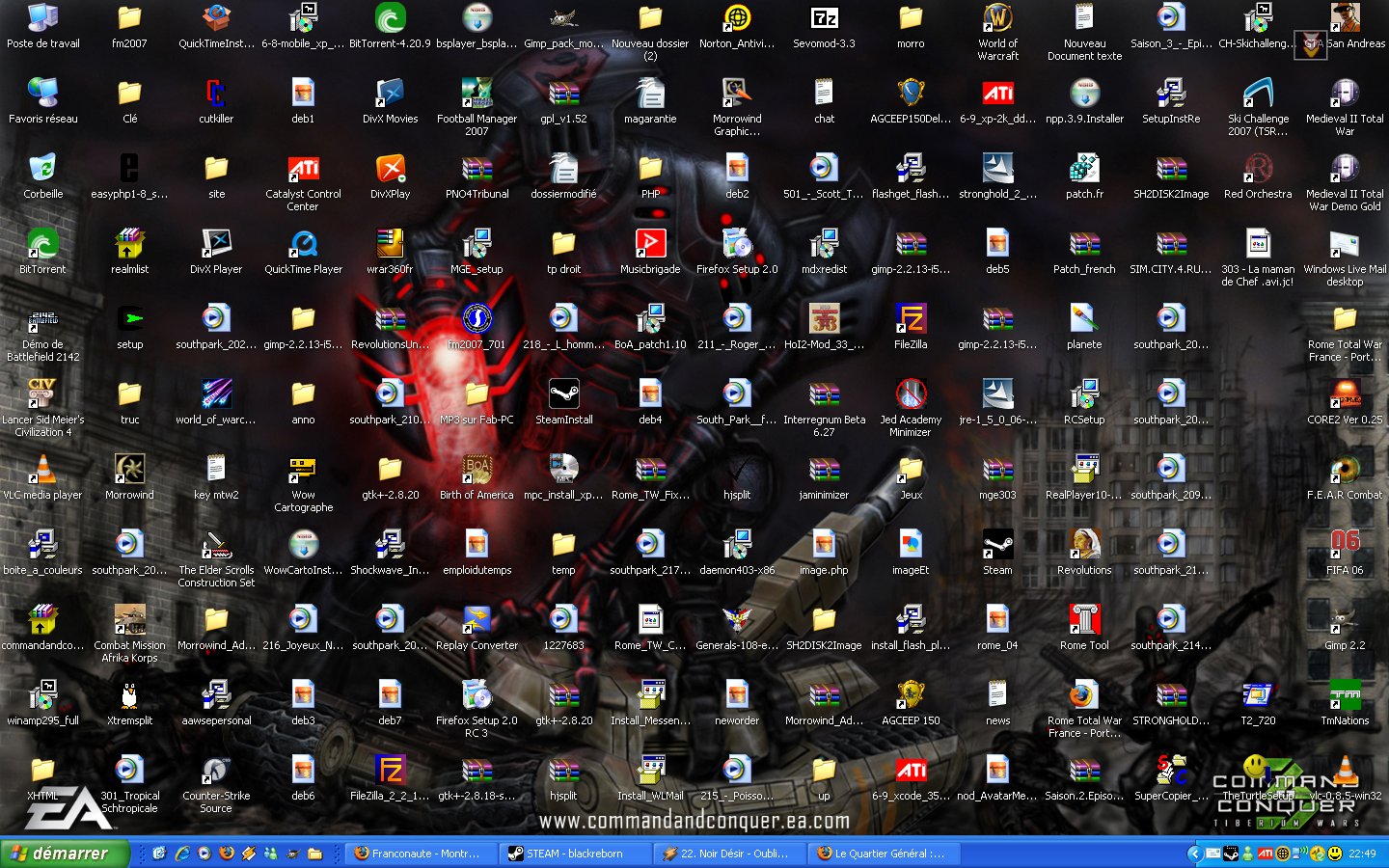
Task: Expand hidden system tray icons
Action: [x=1194, y=854]
